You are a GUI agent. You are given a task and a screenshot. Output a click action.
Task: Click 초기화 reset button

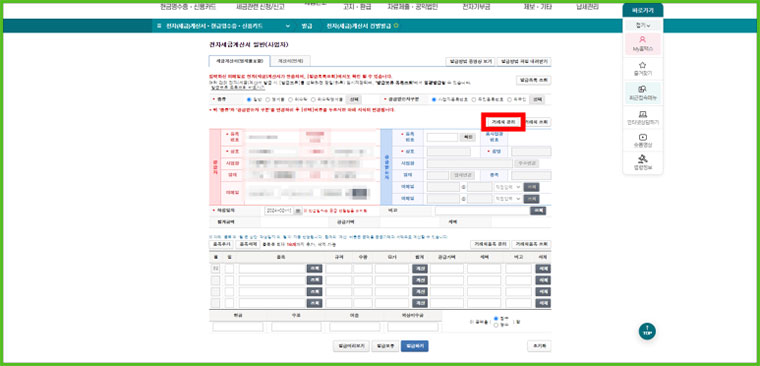click(x=539, y=346)
